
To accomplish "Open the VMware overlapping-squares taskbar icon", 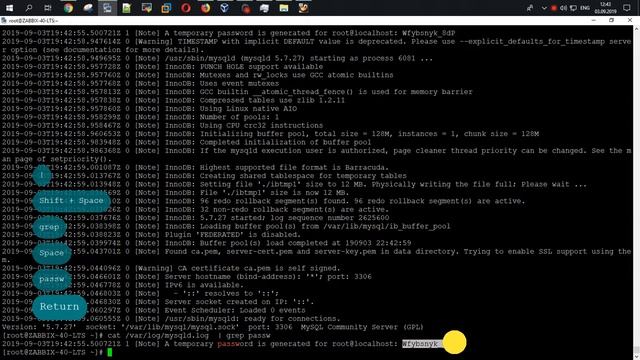I will [166, 8].
